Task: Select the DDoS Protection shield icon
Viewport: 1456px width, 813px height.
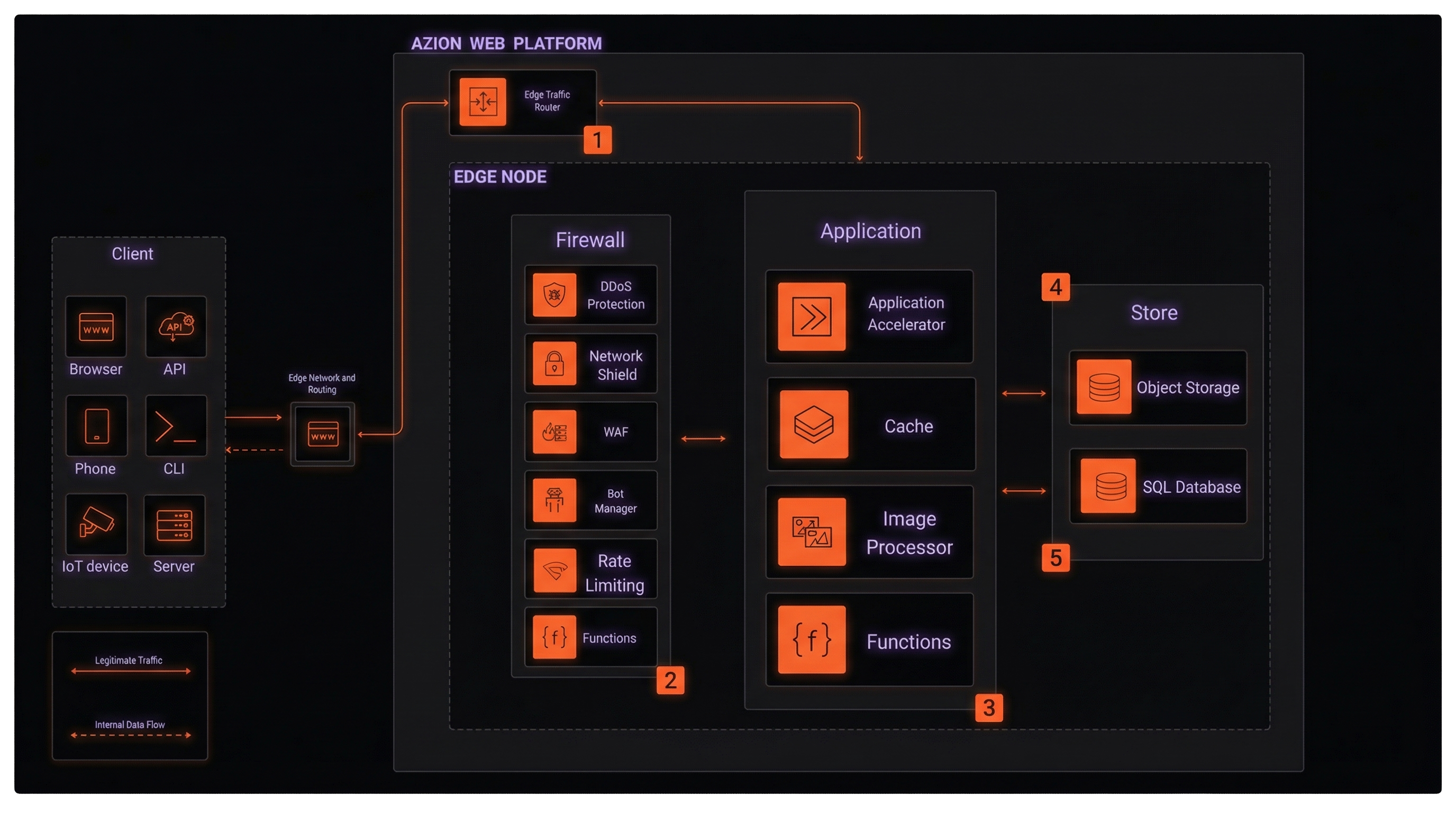Action: coord(554,295)
